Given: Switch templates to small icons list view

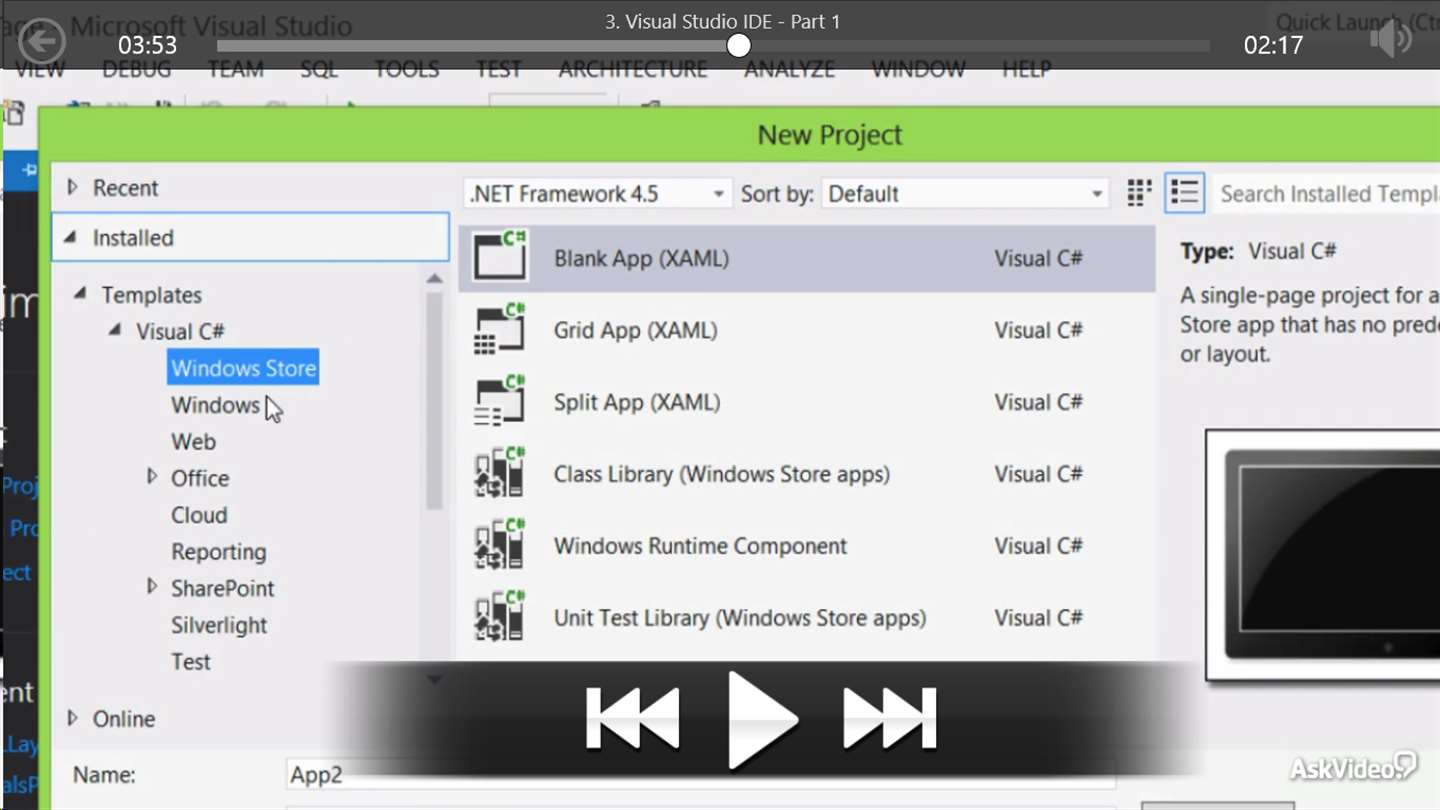Looking at the screenshot, I should pyautogui.click(x=1185, y=193).
